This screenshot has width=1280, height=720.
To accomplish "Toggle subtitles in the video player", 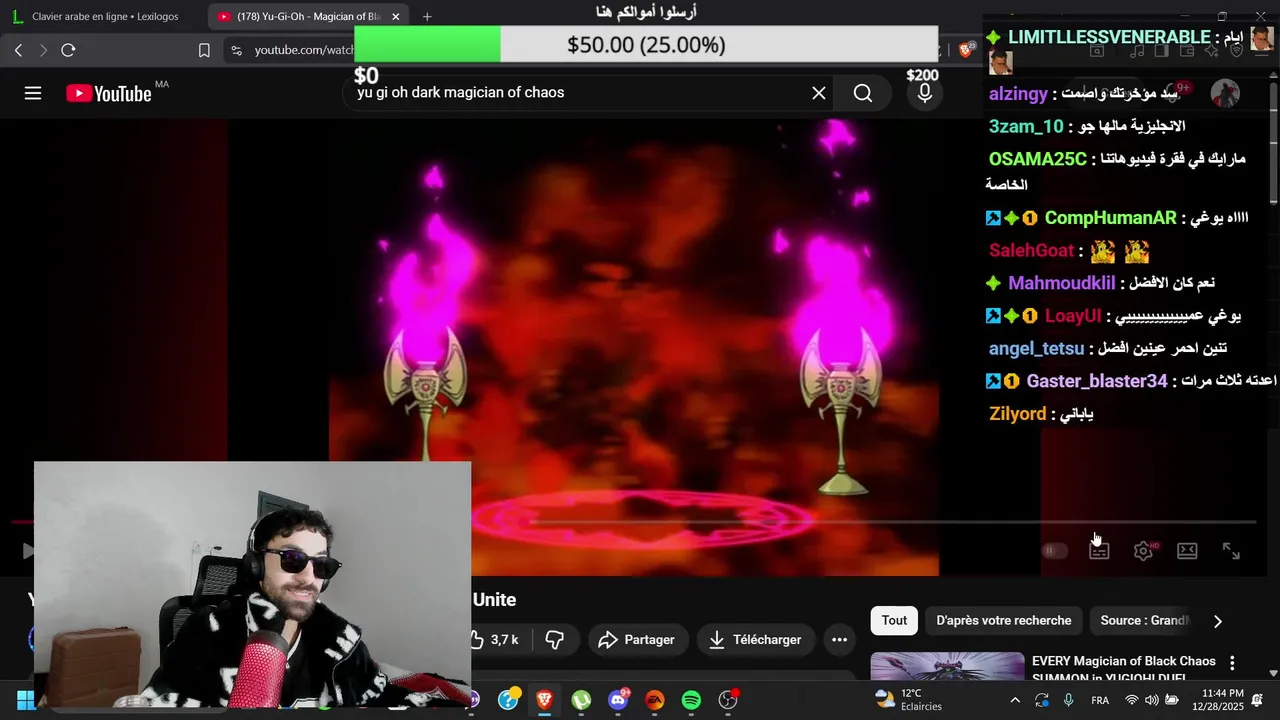I will (x=1099, y=551).
